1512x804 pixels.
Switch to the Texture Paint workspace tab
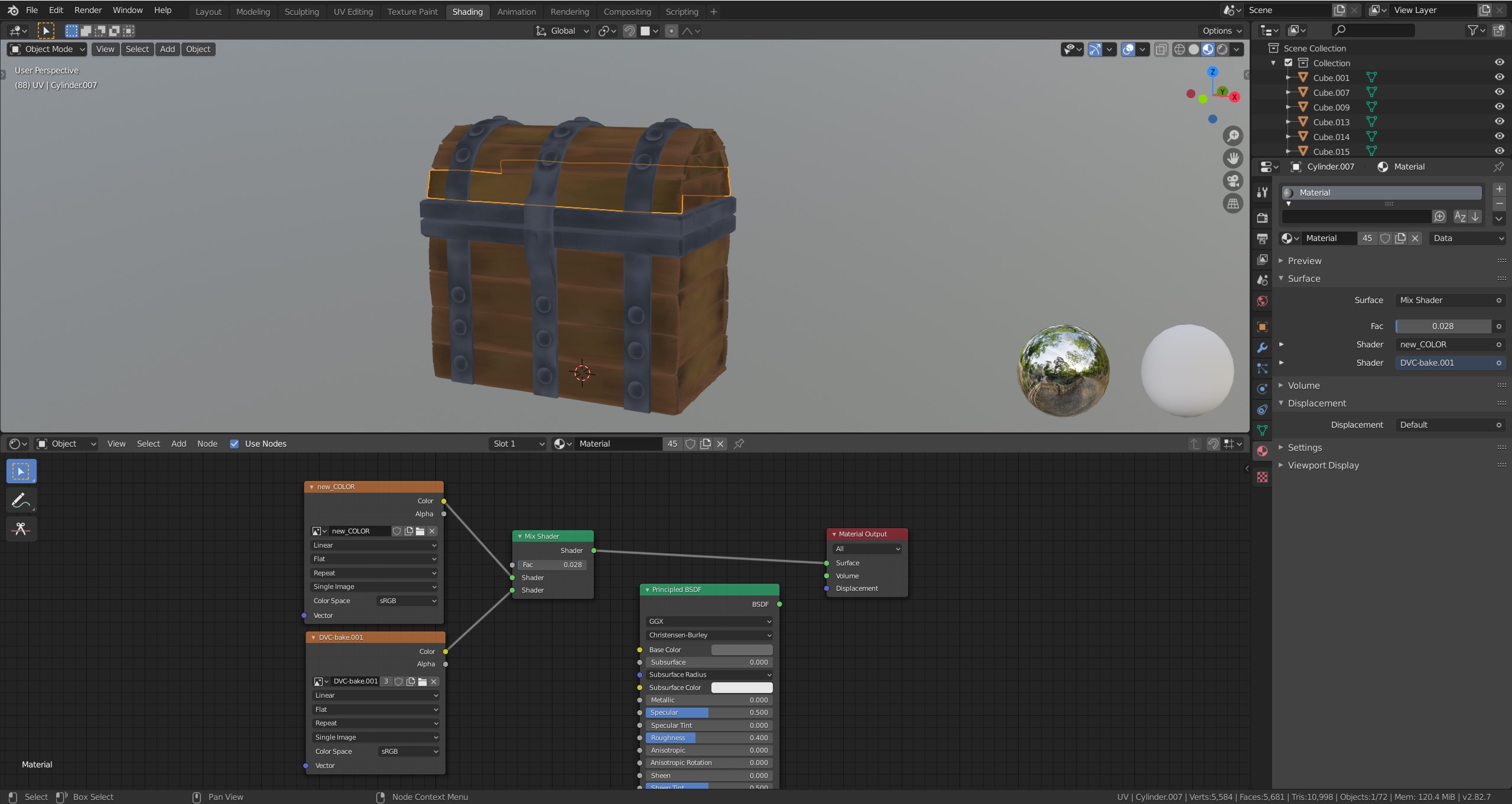[412, 11]
